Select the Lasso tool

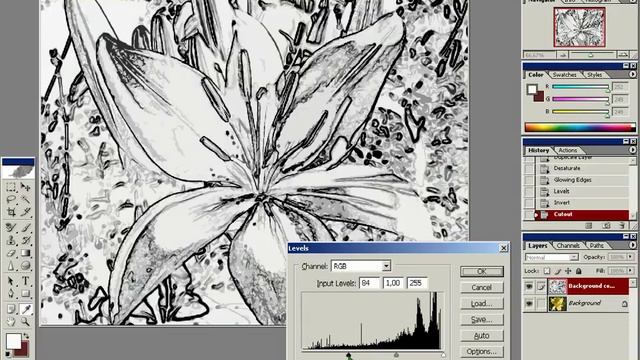(x=11, y=199)
